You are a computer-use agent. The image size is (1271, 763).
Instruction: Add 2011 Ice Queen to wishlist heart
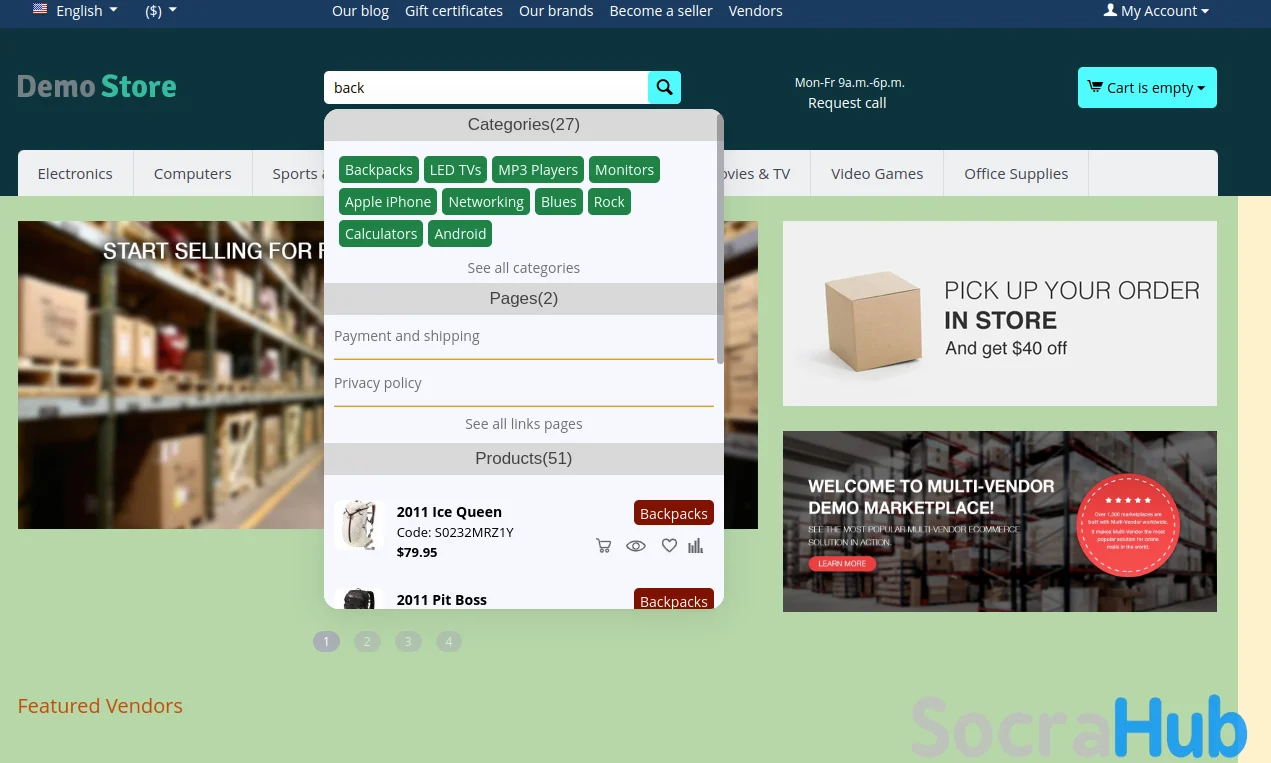(669, 546)
